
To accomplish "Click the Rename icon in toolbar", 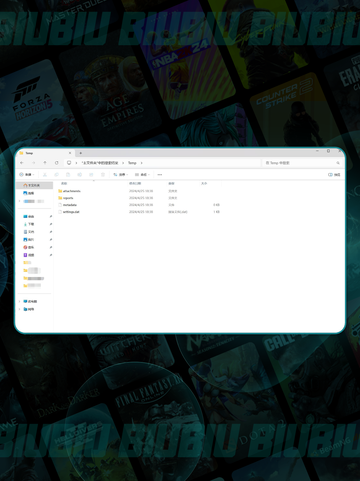I will 80,175.
